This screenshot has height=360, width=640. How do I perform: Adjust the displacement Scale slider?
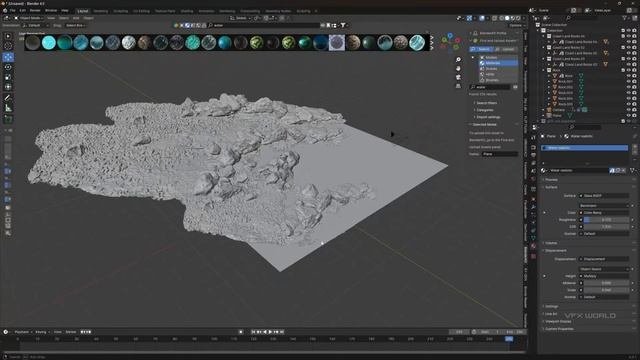click(x=606, y=290)
